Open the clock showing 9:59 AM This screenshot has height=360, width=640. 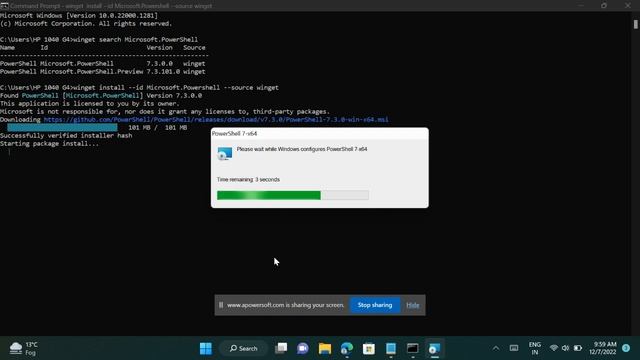tap(602, 348)
